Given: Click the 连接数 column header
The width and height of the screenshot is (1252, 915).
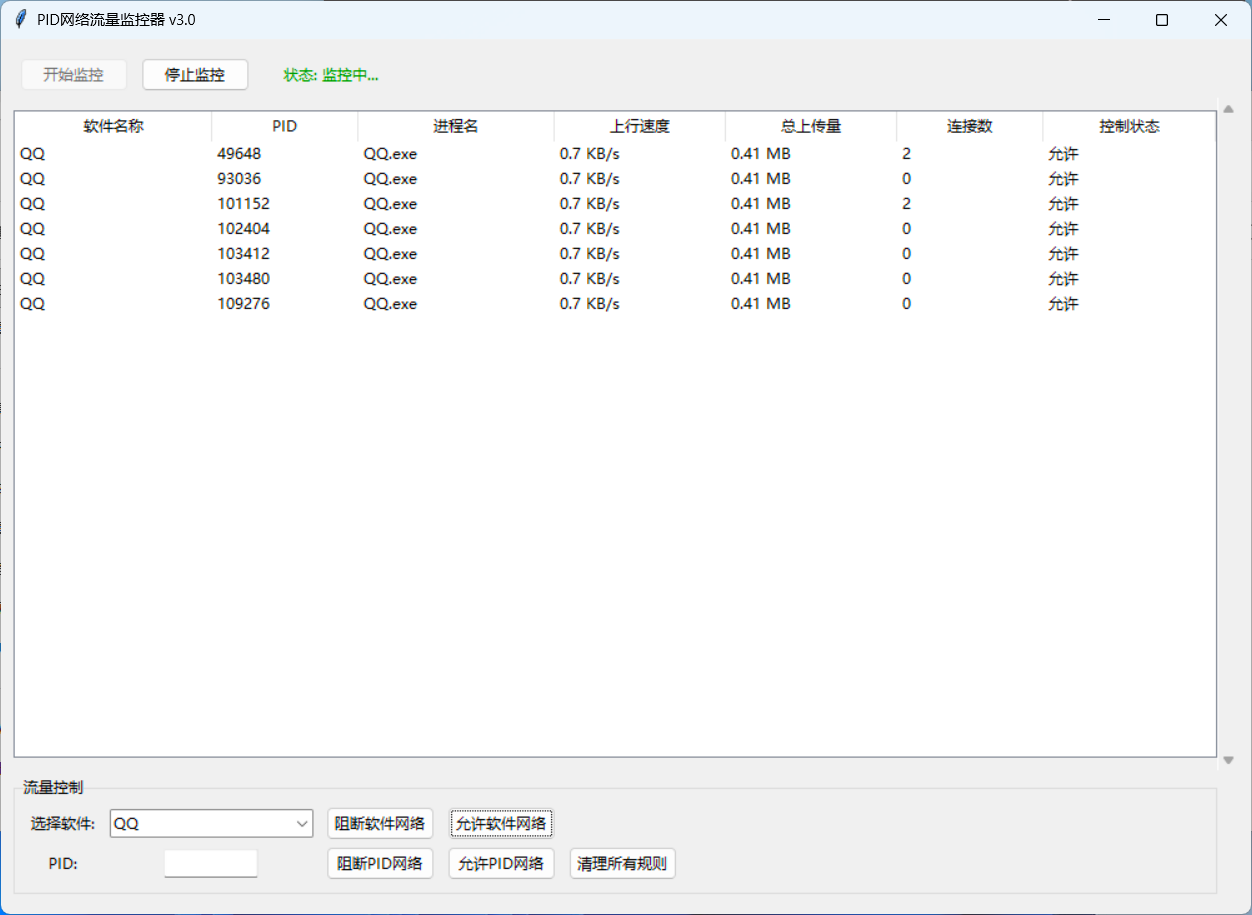Looking at the screenshot, I should tap(970, 126).
